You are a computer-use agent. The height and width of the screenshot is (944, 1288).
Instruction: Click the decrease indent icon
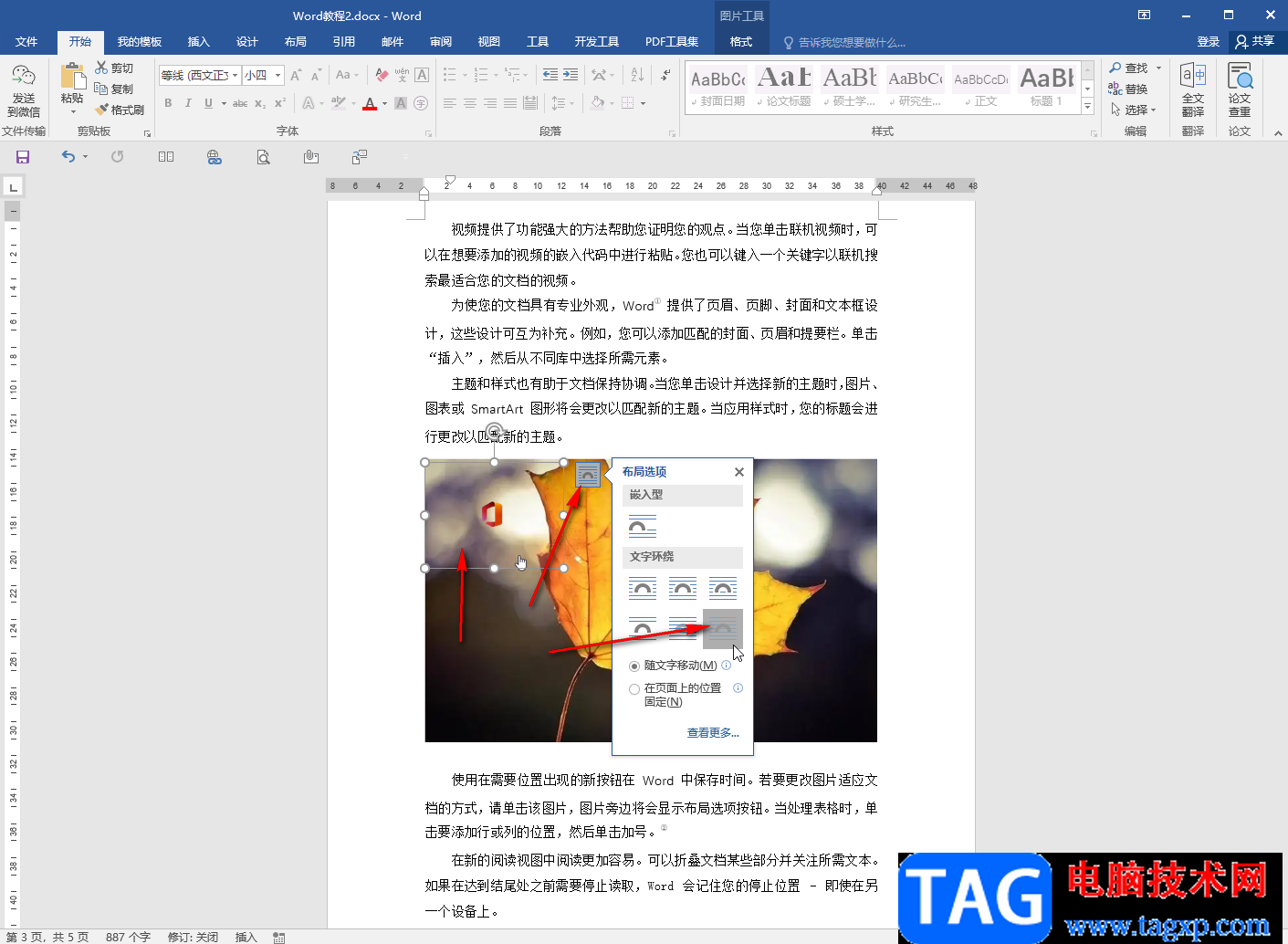tap(550, 75)
